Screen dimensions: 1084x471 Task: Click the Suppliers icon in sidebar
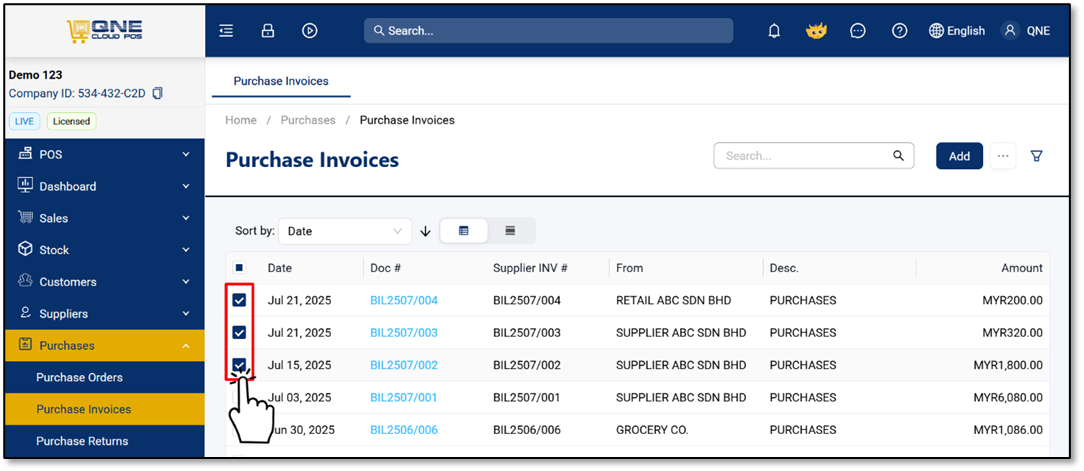[x=26, y=313]
